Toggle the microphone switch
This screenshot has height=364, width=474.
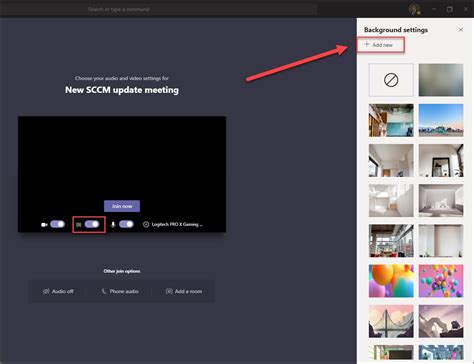click(x=126, y=224)
